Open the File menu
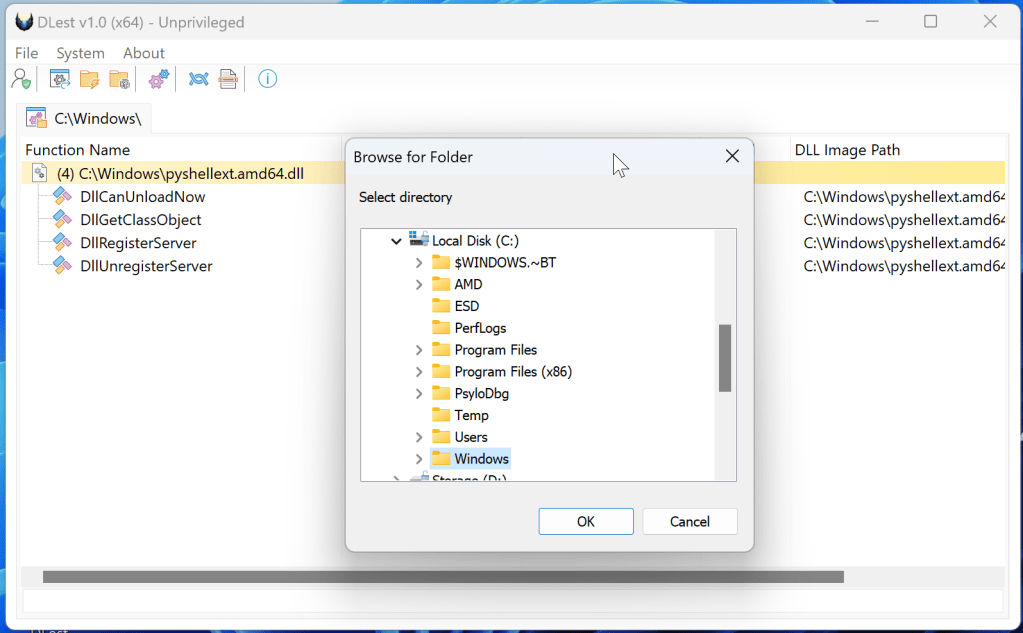 coord(27,53)
